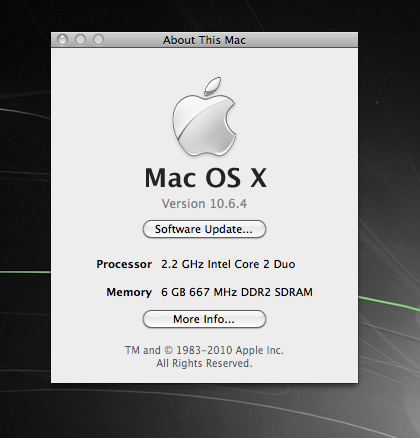
Task: Click the Version 10.6.4 text
Action: (x=204, y=204)
